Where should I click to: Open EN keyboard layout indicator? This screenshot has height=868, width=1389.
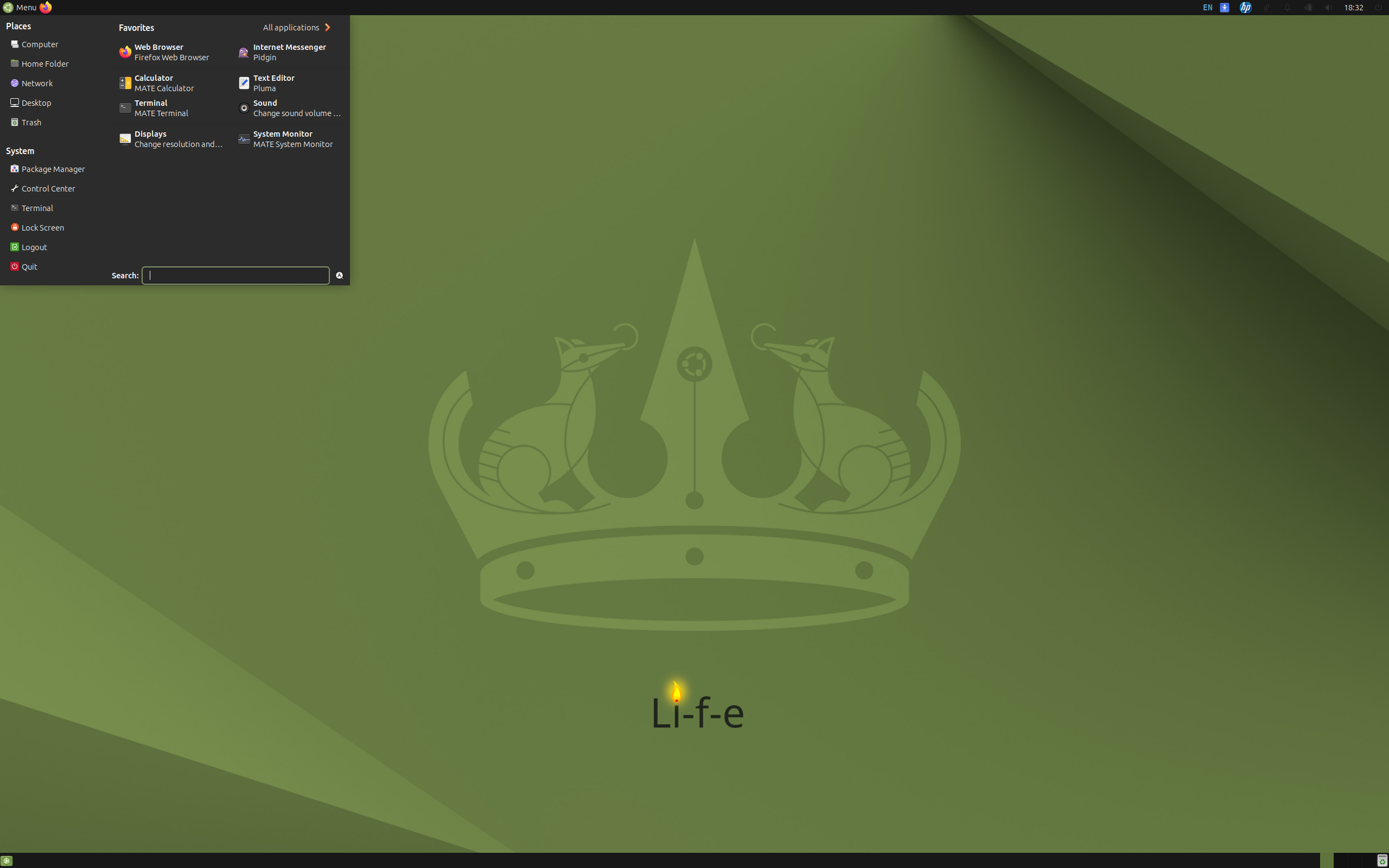click(x=1208, y=8)
